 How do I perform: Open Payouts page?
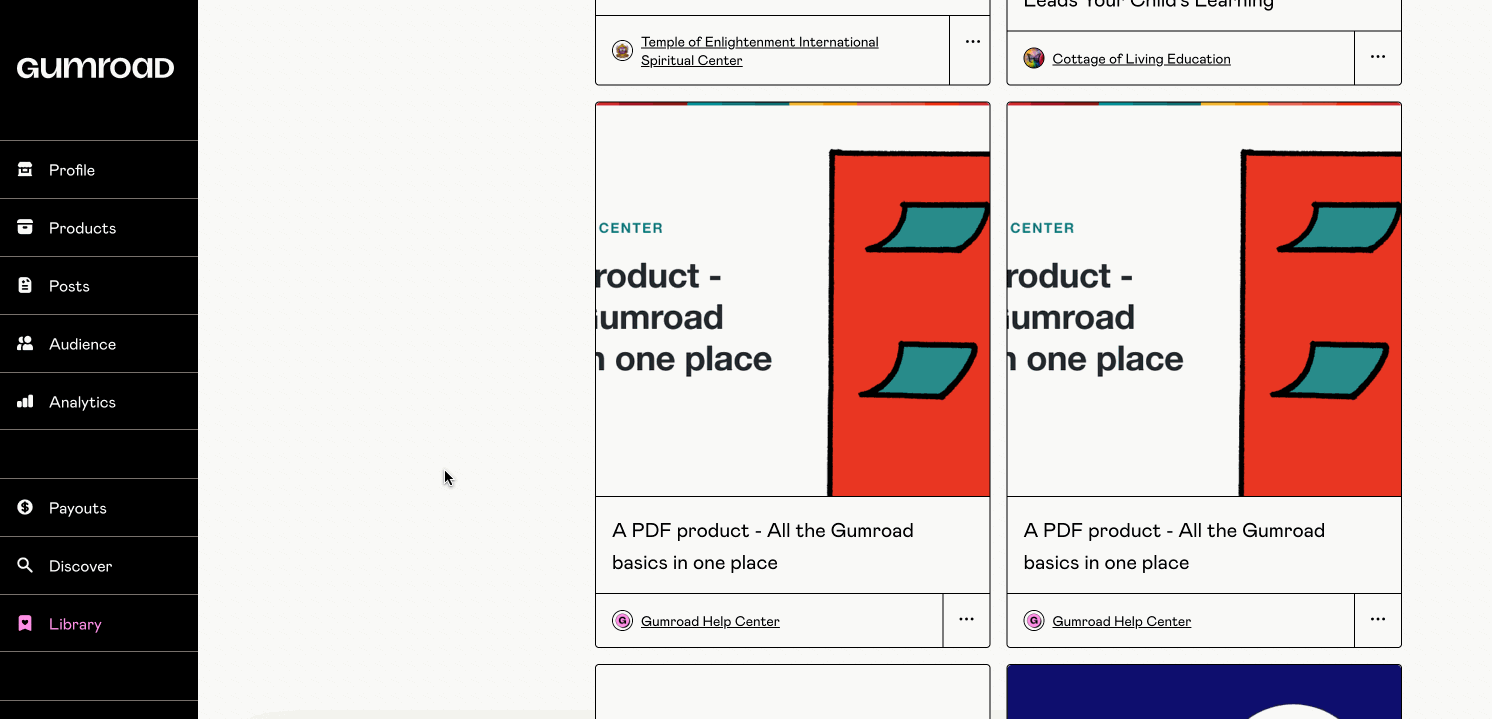tap(99, 507)
